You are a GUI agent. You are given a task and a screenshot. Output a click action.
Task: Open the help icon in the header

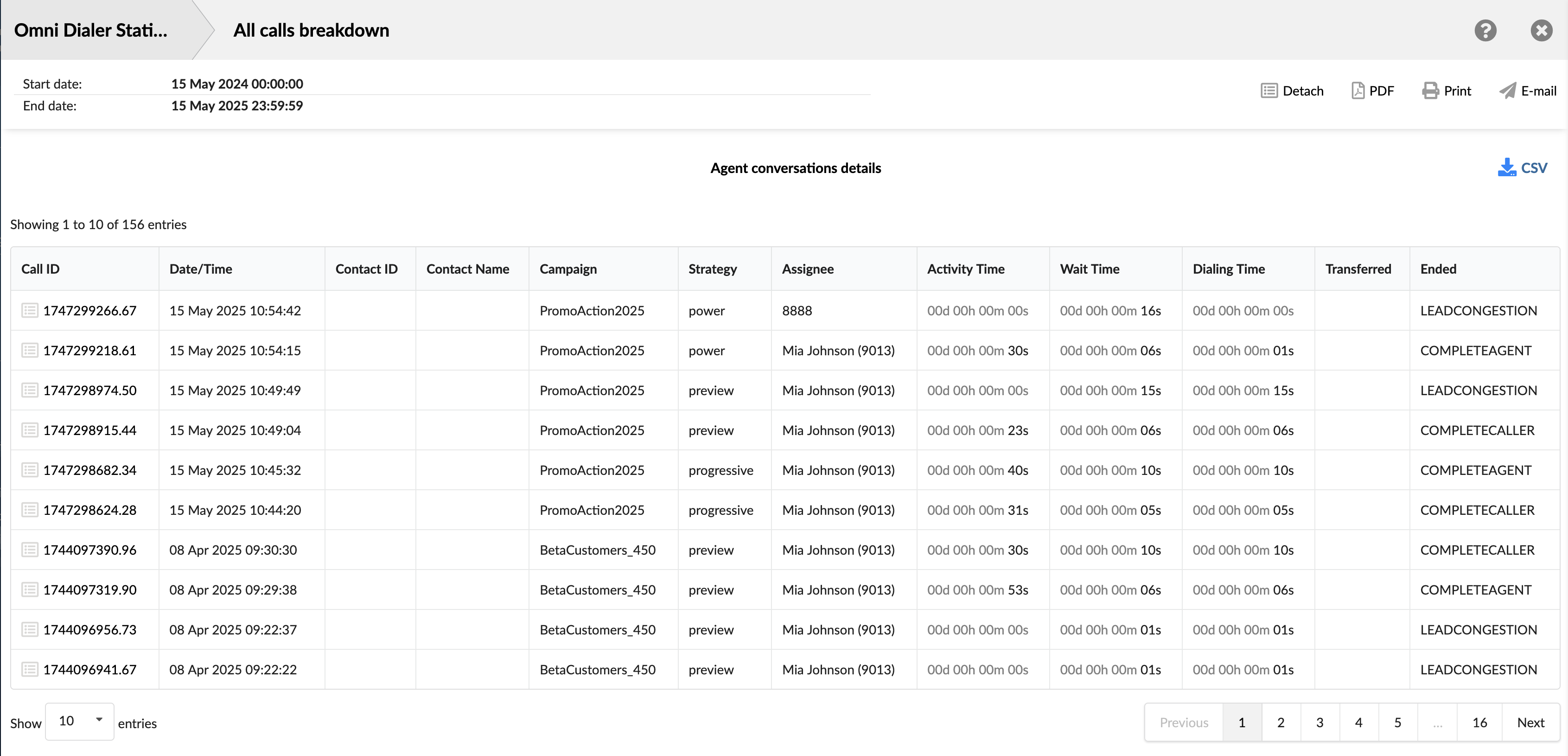point(1486,30)
